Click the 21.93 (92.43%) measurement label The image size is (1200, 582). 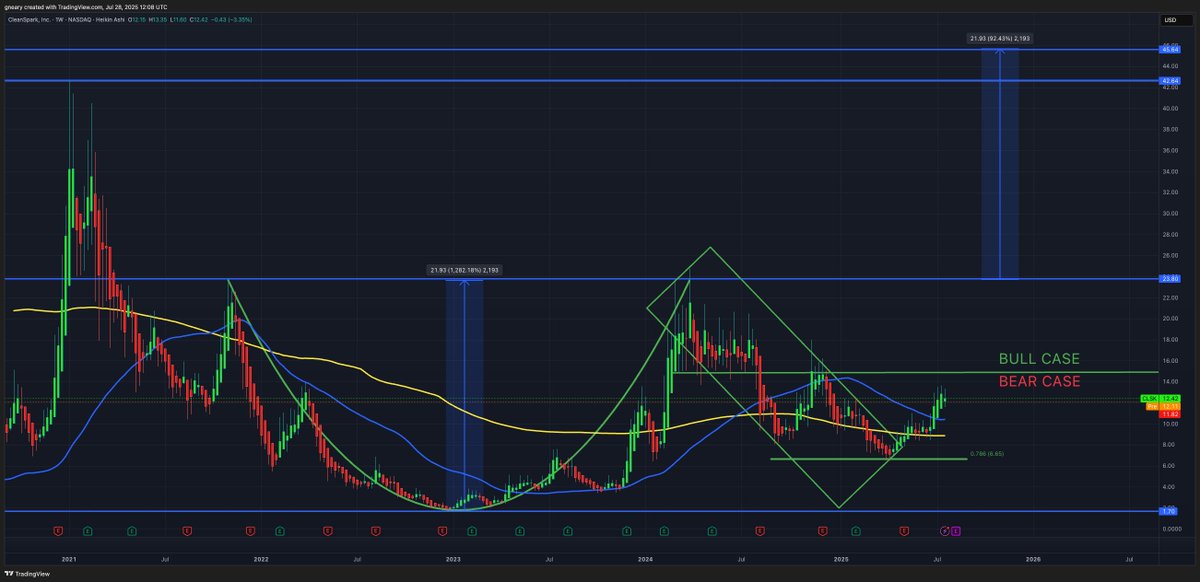pyautogui.click(x=999, y=38)
